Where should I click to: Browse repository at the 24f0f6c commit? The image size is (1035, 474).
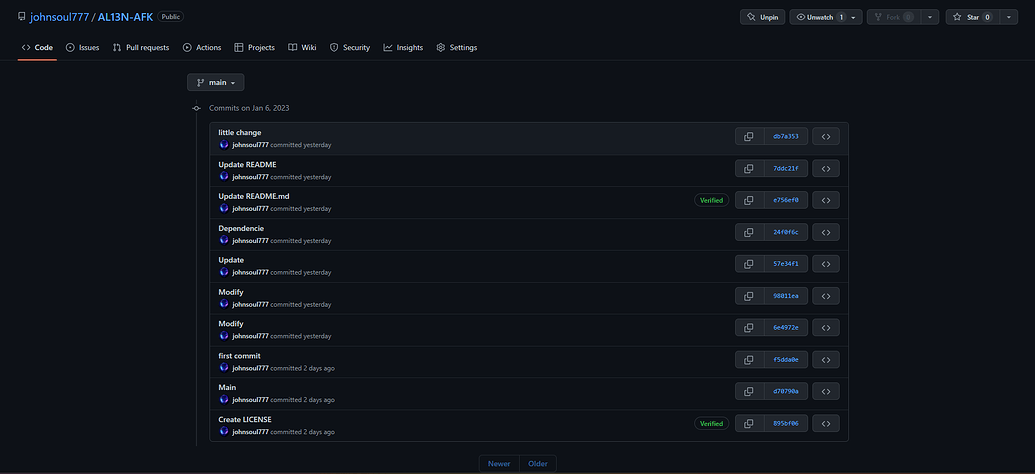[x=826, y=232]
